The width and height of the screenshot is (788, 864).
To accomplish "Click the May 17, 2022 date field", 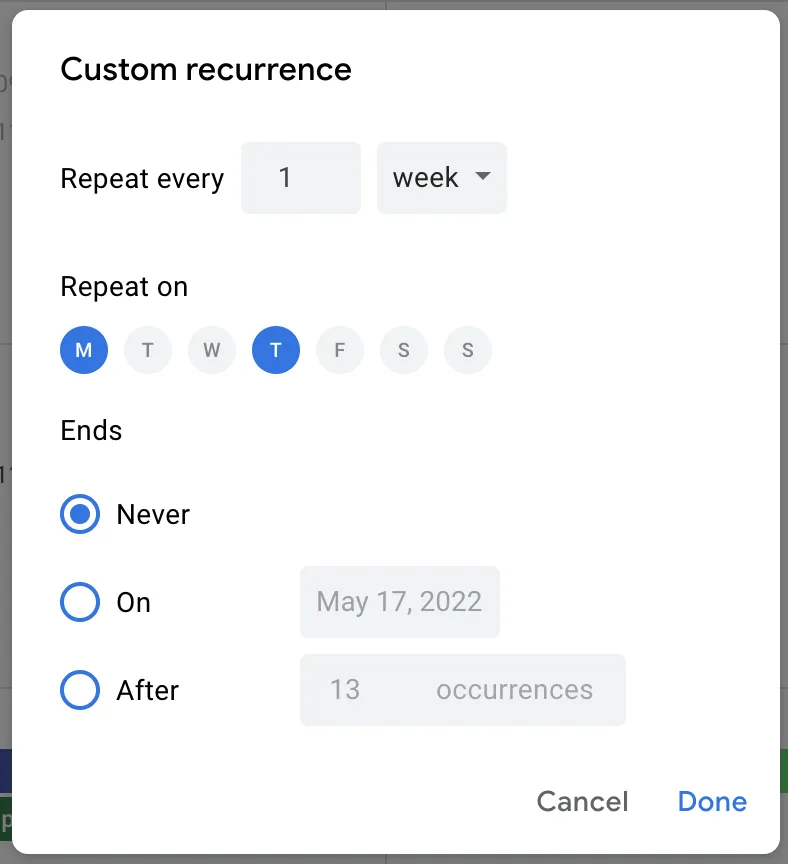I will [399, 602].
